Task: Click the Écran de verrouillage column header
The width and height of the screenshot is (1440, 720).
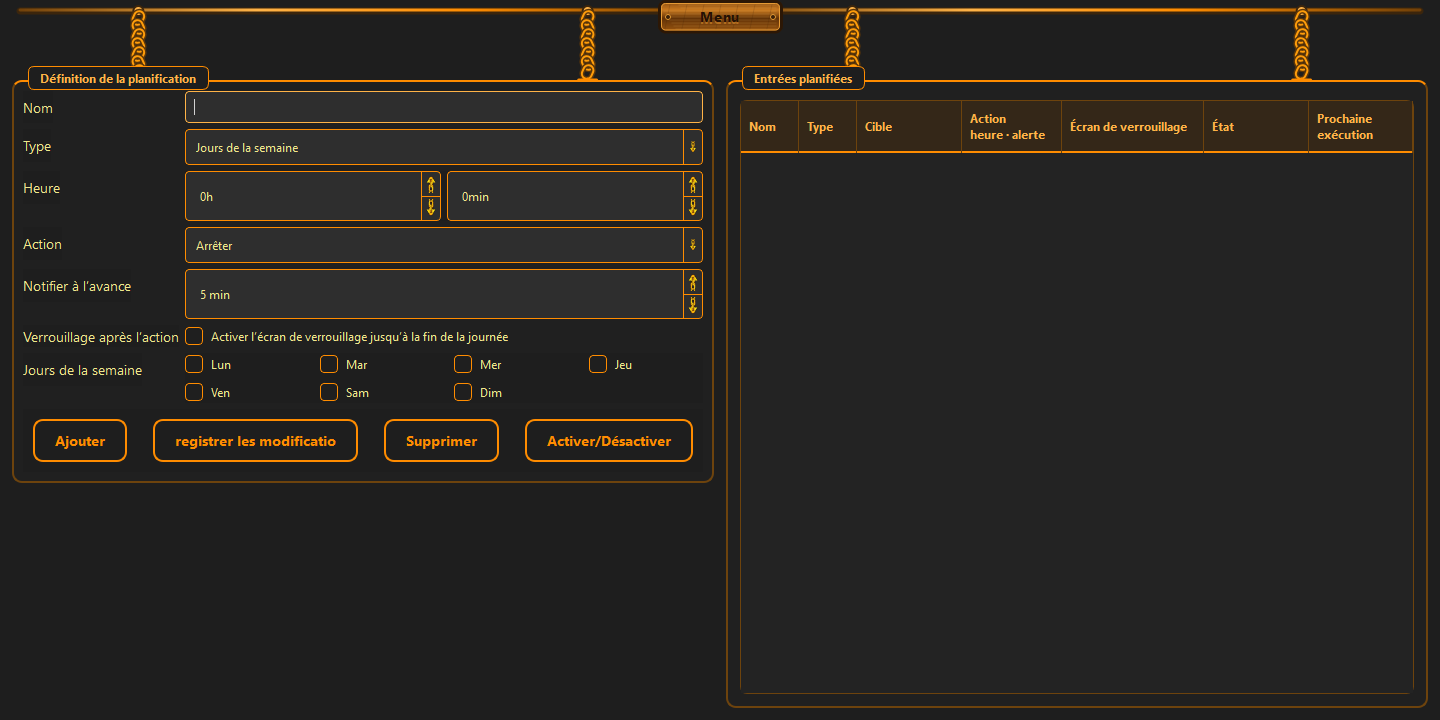Action: (1132, 127)
